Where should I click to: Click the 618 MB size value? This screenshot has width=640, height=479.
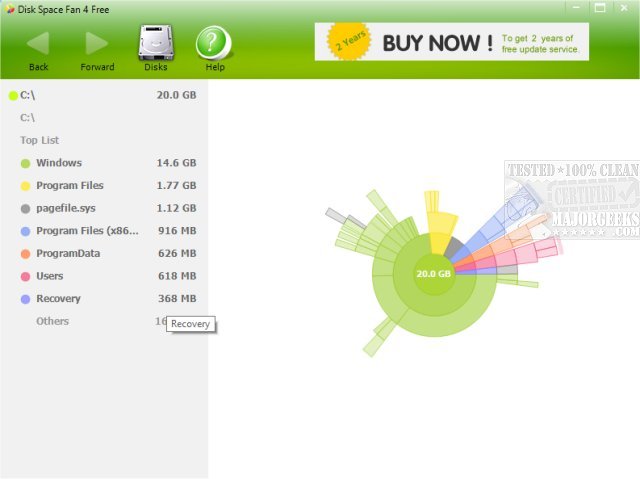pos(177,276)
